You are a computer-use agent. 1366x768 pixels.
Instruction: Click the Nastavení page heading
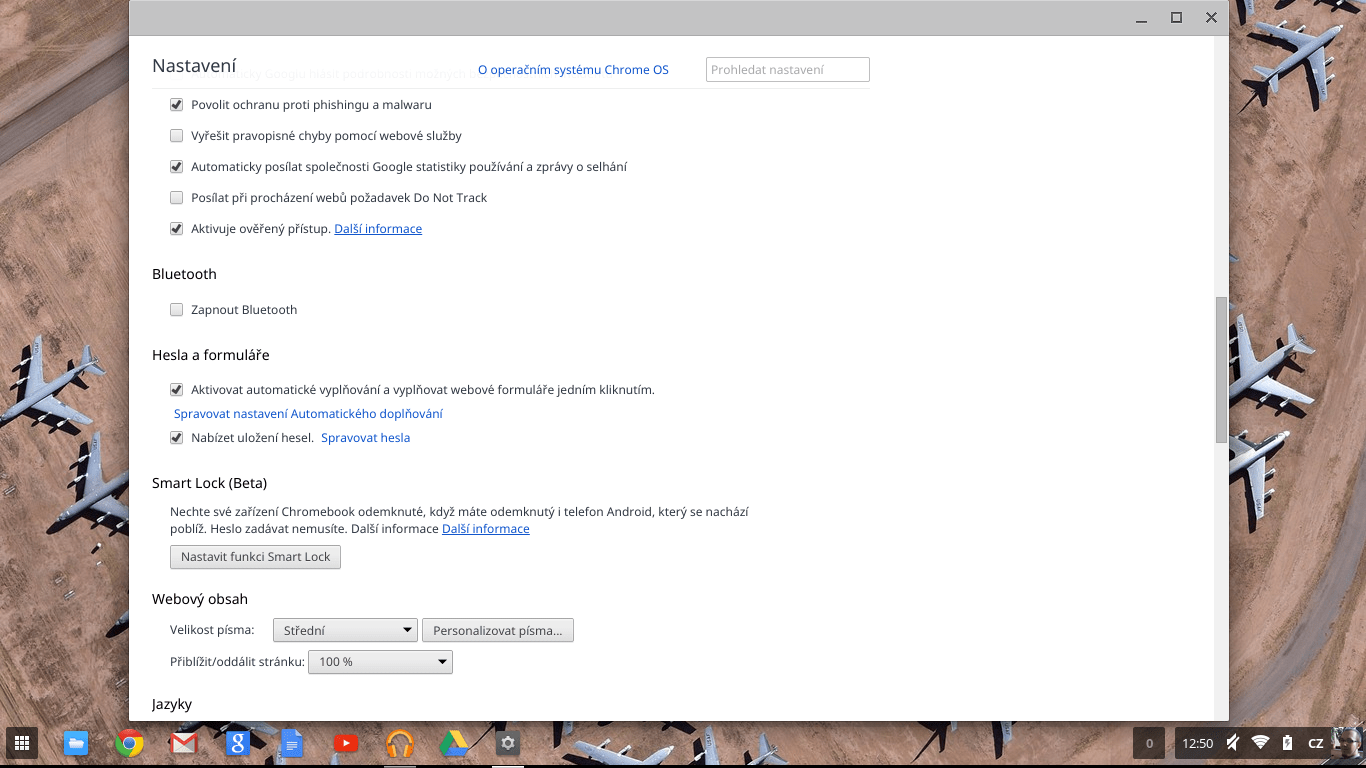click(x=194, y=66)
